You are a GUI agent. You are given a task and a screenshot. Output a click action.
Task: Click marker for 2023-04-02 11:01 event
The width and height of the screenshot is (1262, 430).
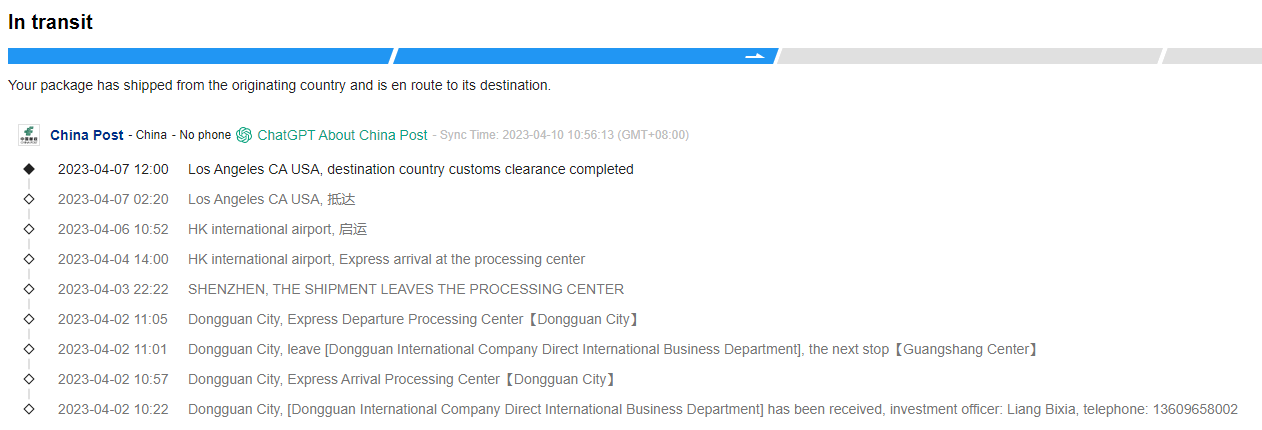[x=29, y=349]
